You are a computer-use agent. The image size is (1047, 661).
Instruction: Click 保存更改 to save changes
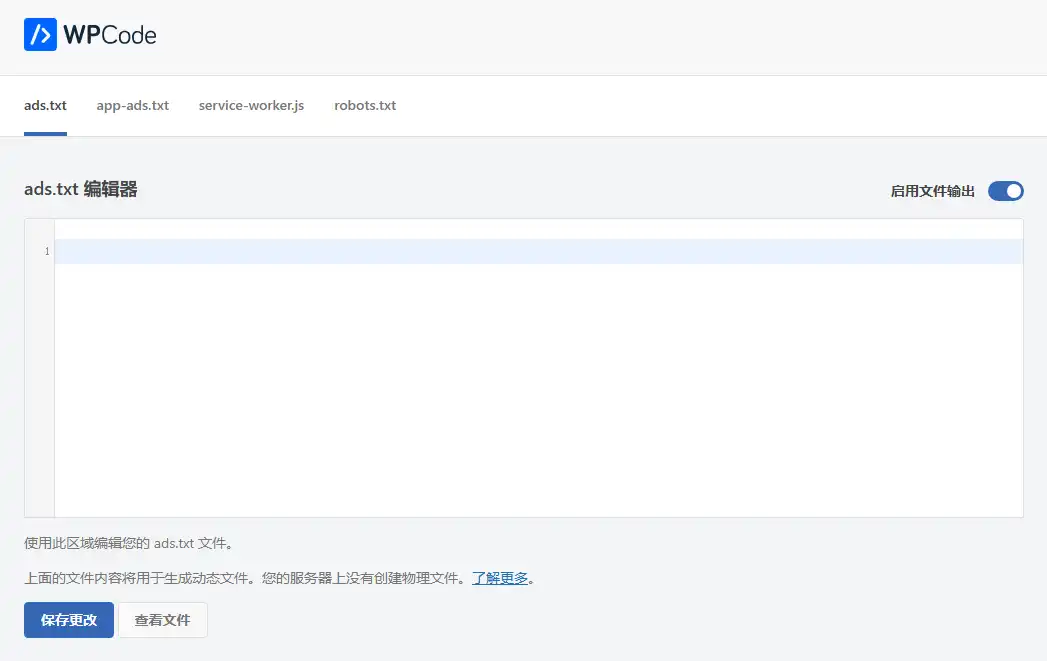tap(68, 620)
